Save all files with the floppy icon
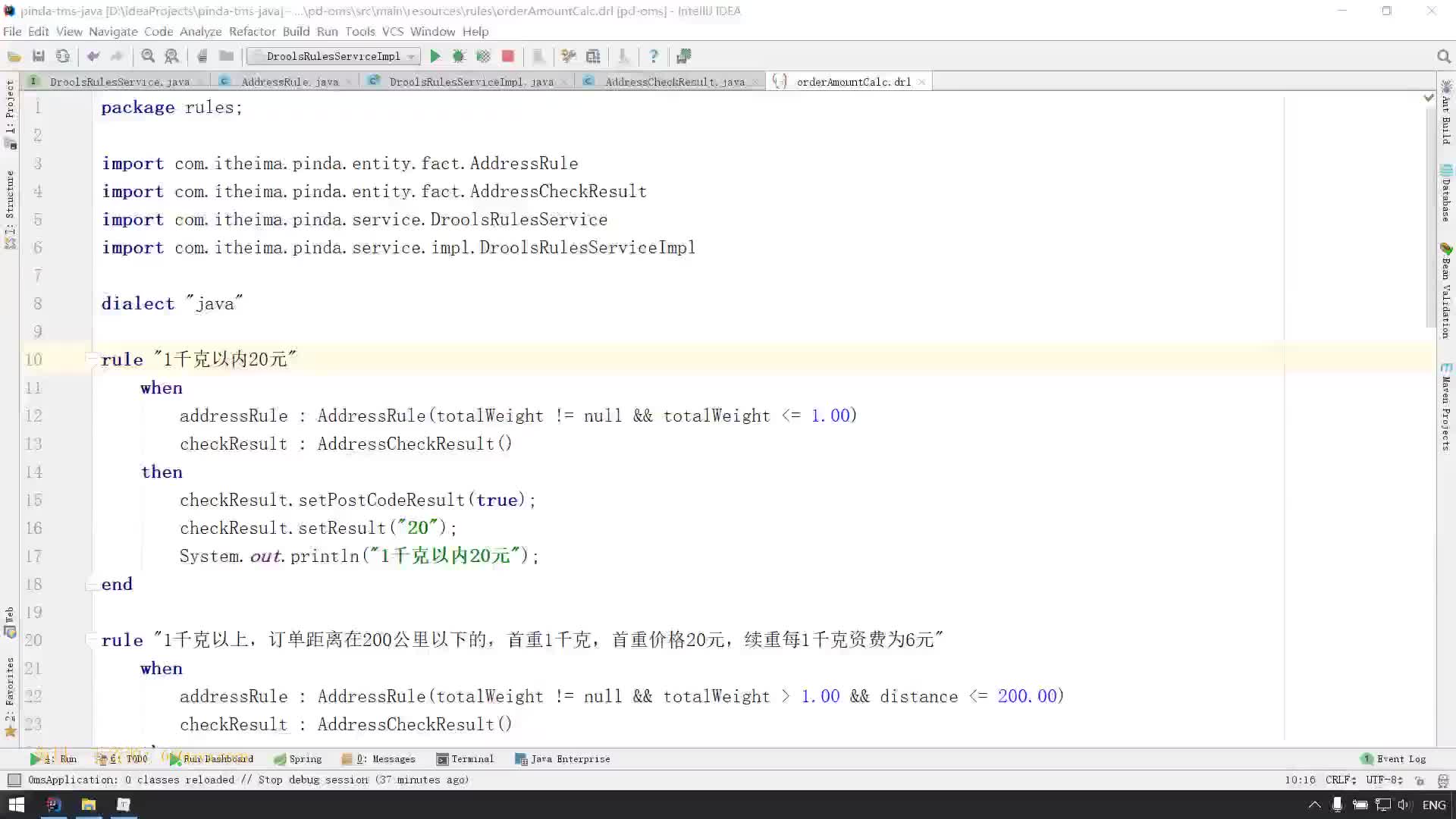The width and height of the screenshot is (1456, 819). (39, 56)
